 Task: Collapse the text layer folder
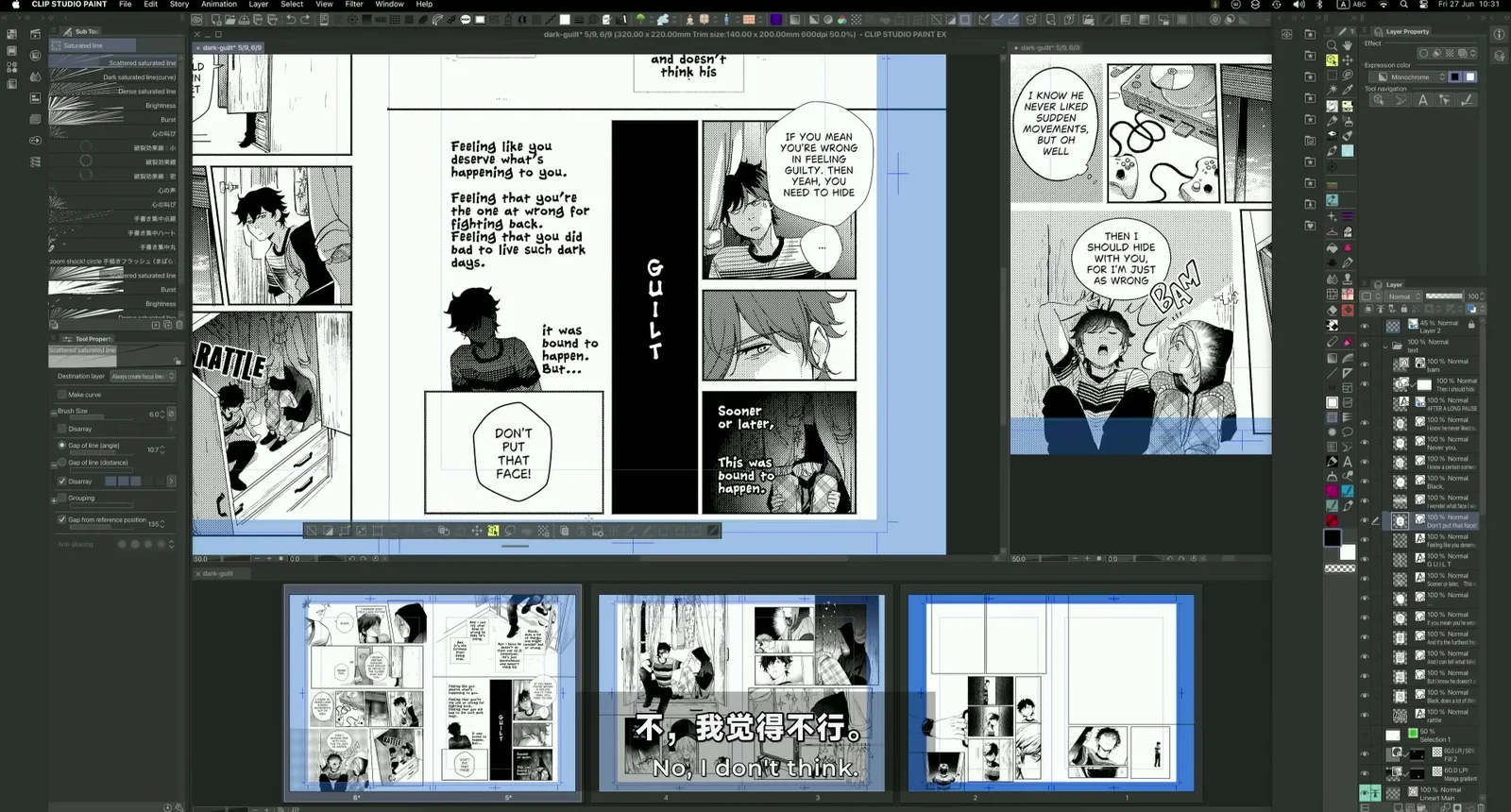tap(1385, 347)
